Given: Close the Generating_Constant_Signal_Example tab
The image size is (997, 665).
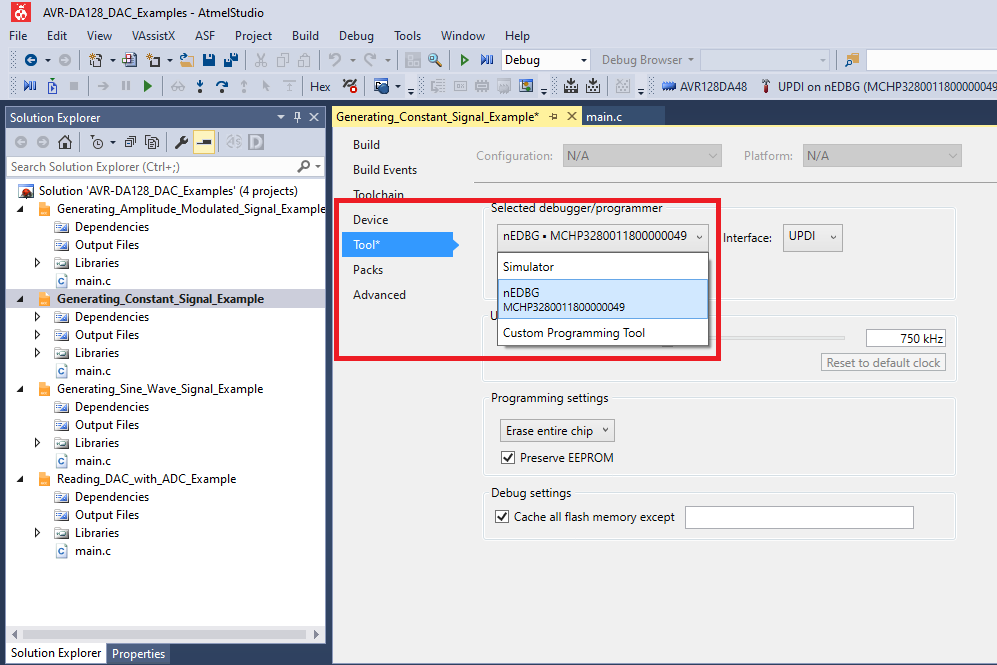Looking at the screenshot, I should click(572, 116).
